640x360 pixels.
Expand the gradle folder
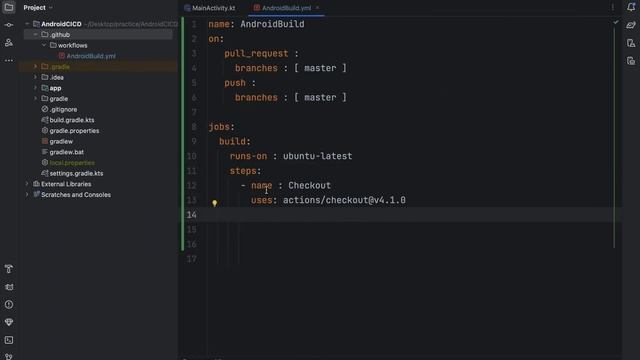tap(36, 98)
